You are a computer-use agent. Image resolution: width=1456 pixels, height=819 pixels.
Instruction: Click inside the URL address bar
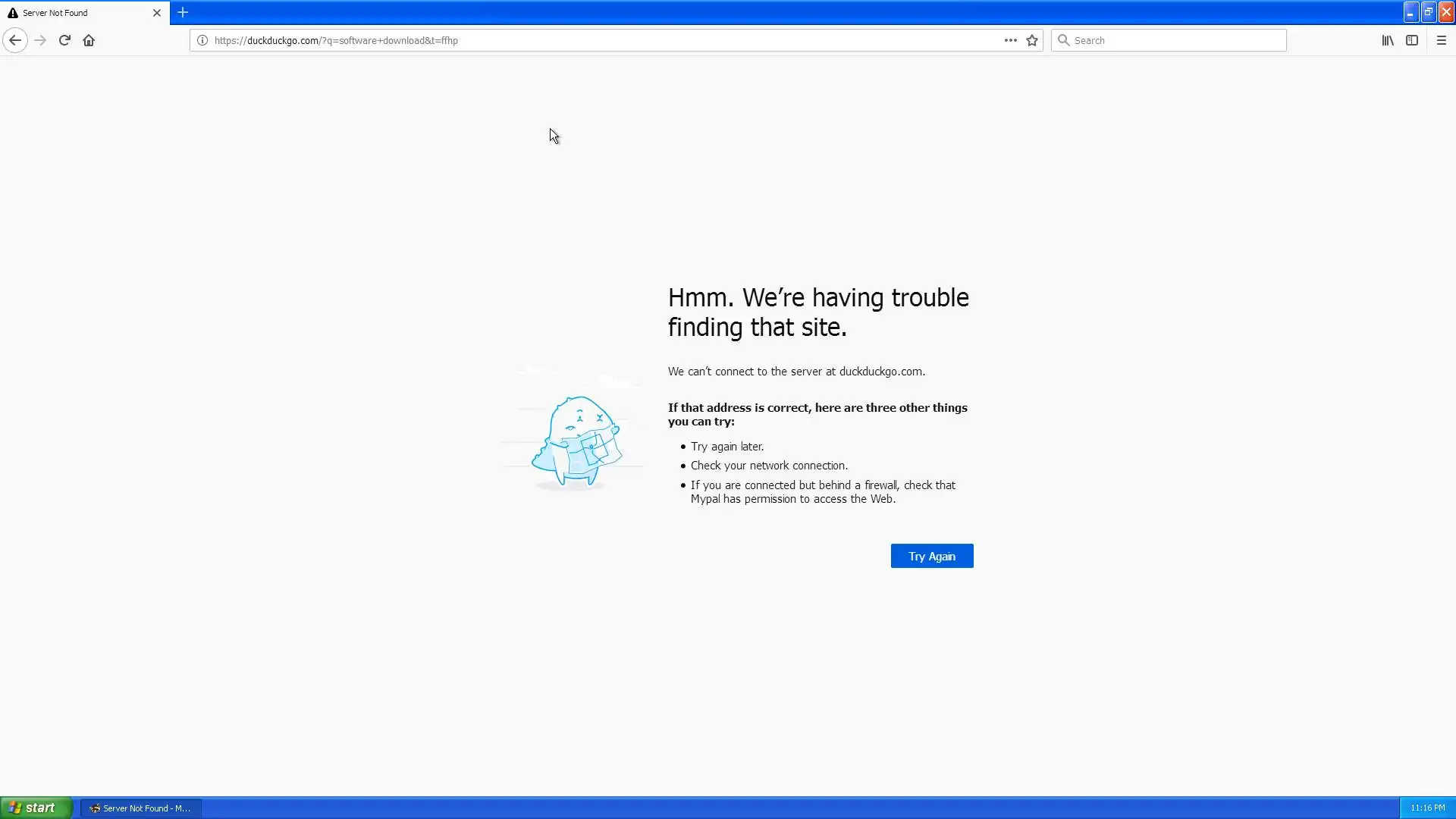tap(607, 40)
